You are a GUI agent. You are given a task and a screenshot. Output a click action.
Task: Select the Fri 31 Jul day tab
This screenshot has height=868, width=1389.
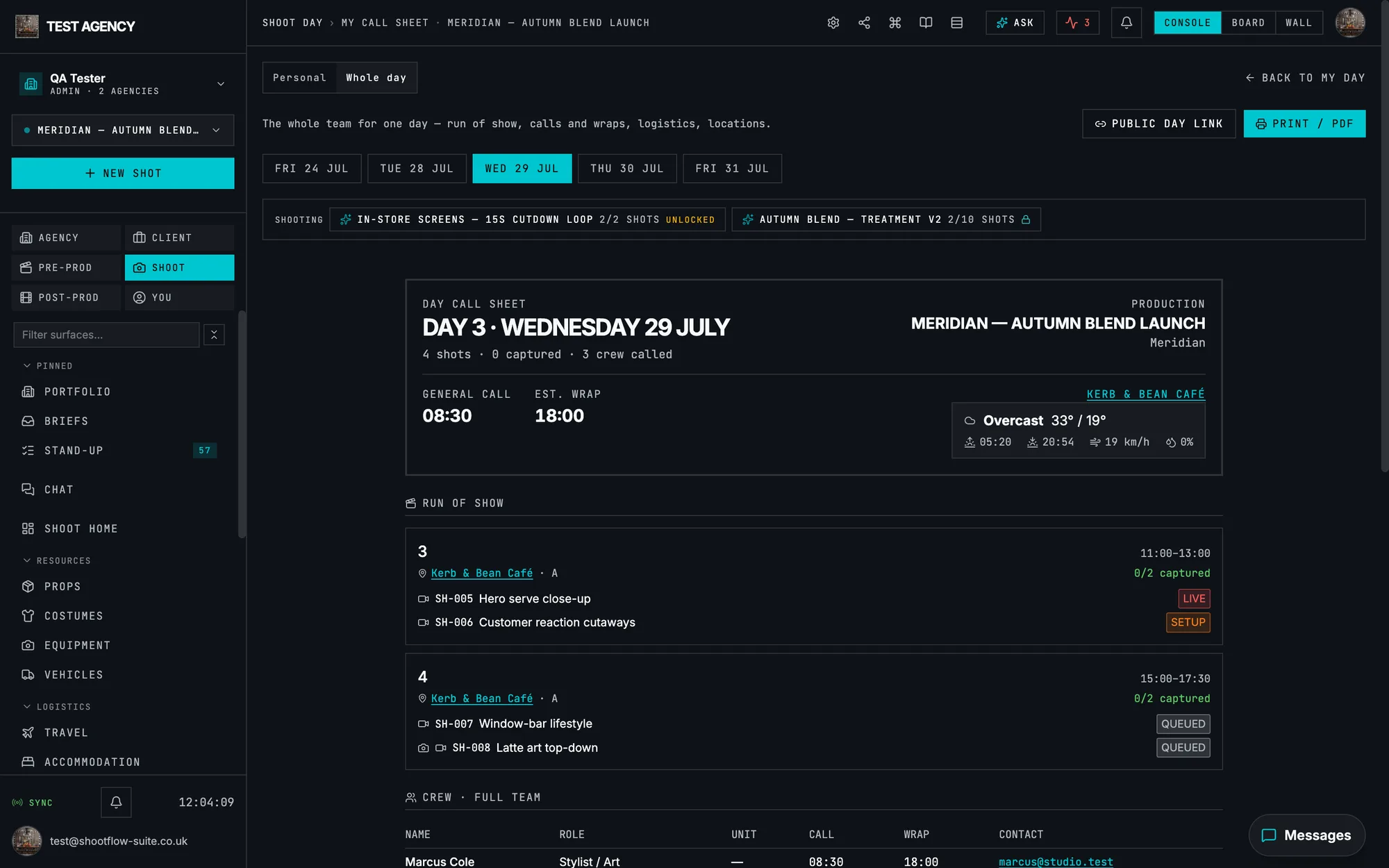tap(733, 169)
